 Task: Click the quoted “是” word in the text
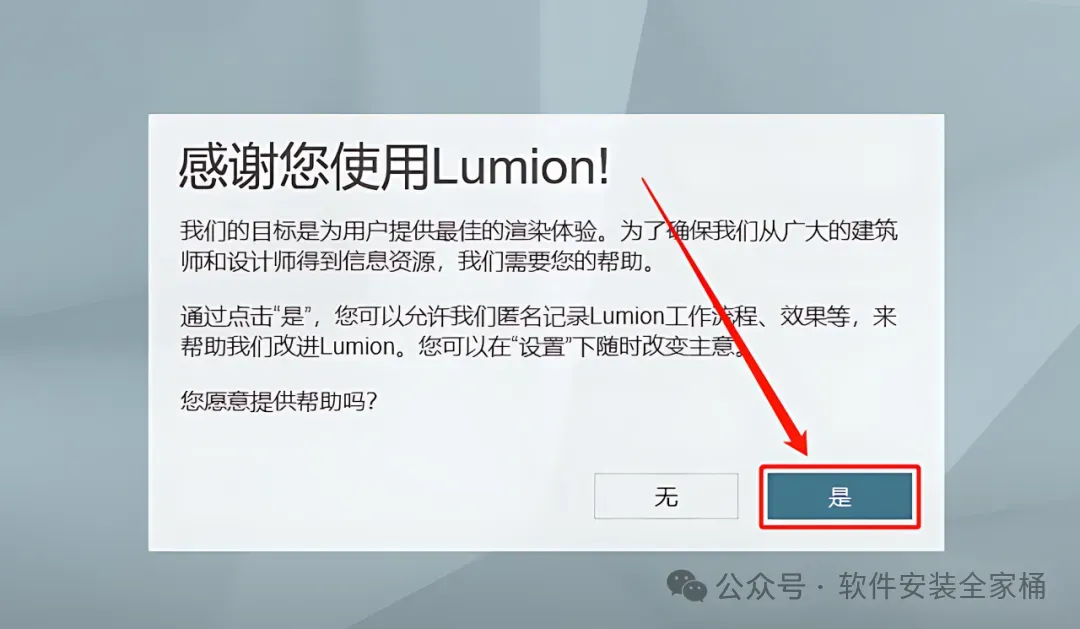pyautogui.click(x=293, y=316)
